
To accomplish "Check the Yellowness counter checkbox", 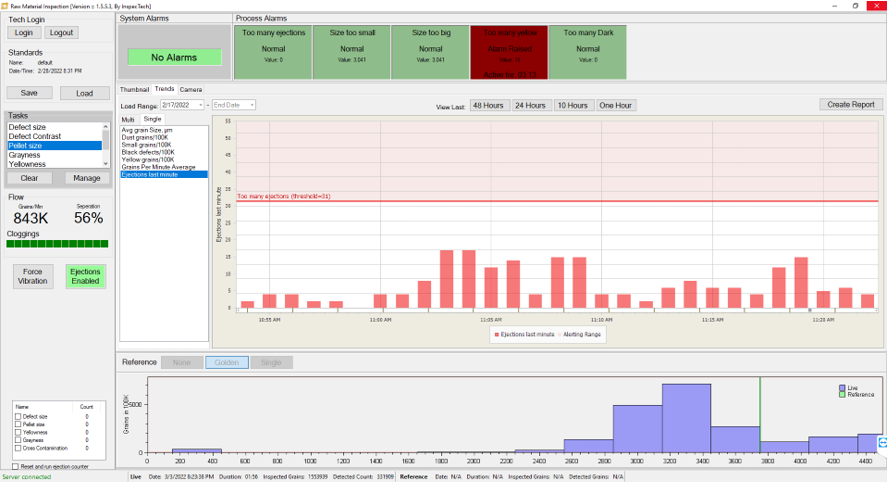I will coord(17,432).
